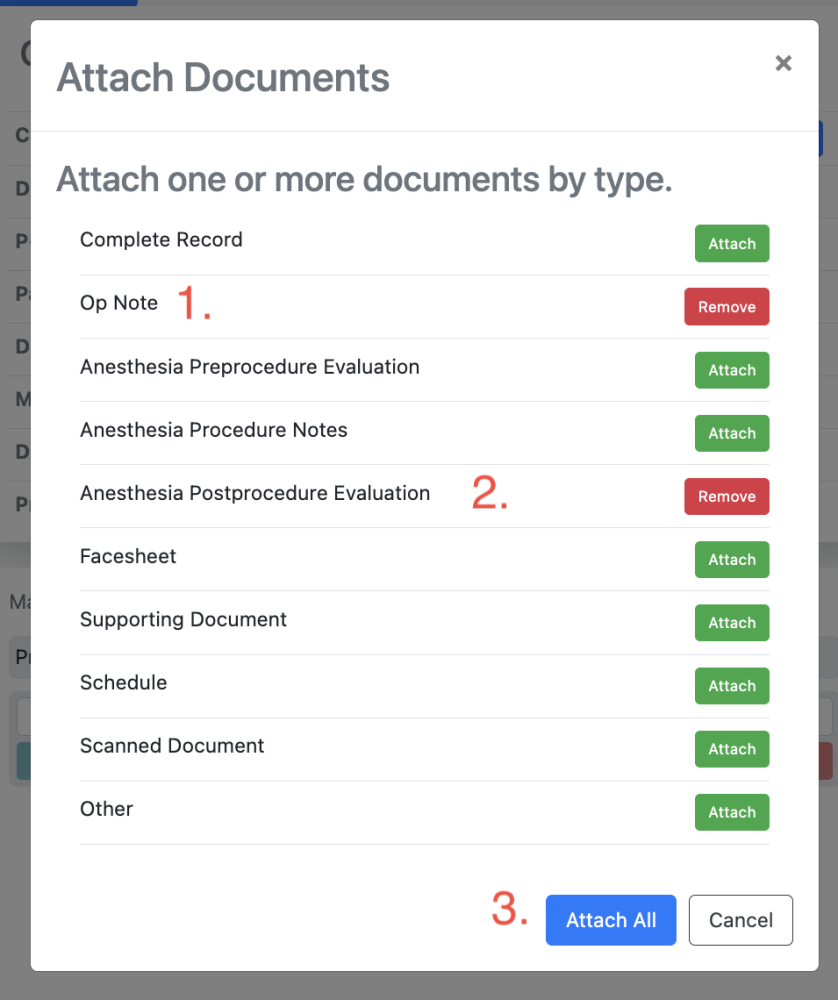The image size is (838, 1000).
Task: Attach the Schedule document
Action: pyautogui.click(x=731, y=686)
